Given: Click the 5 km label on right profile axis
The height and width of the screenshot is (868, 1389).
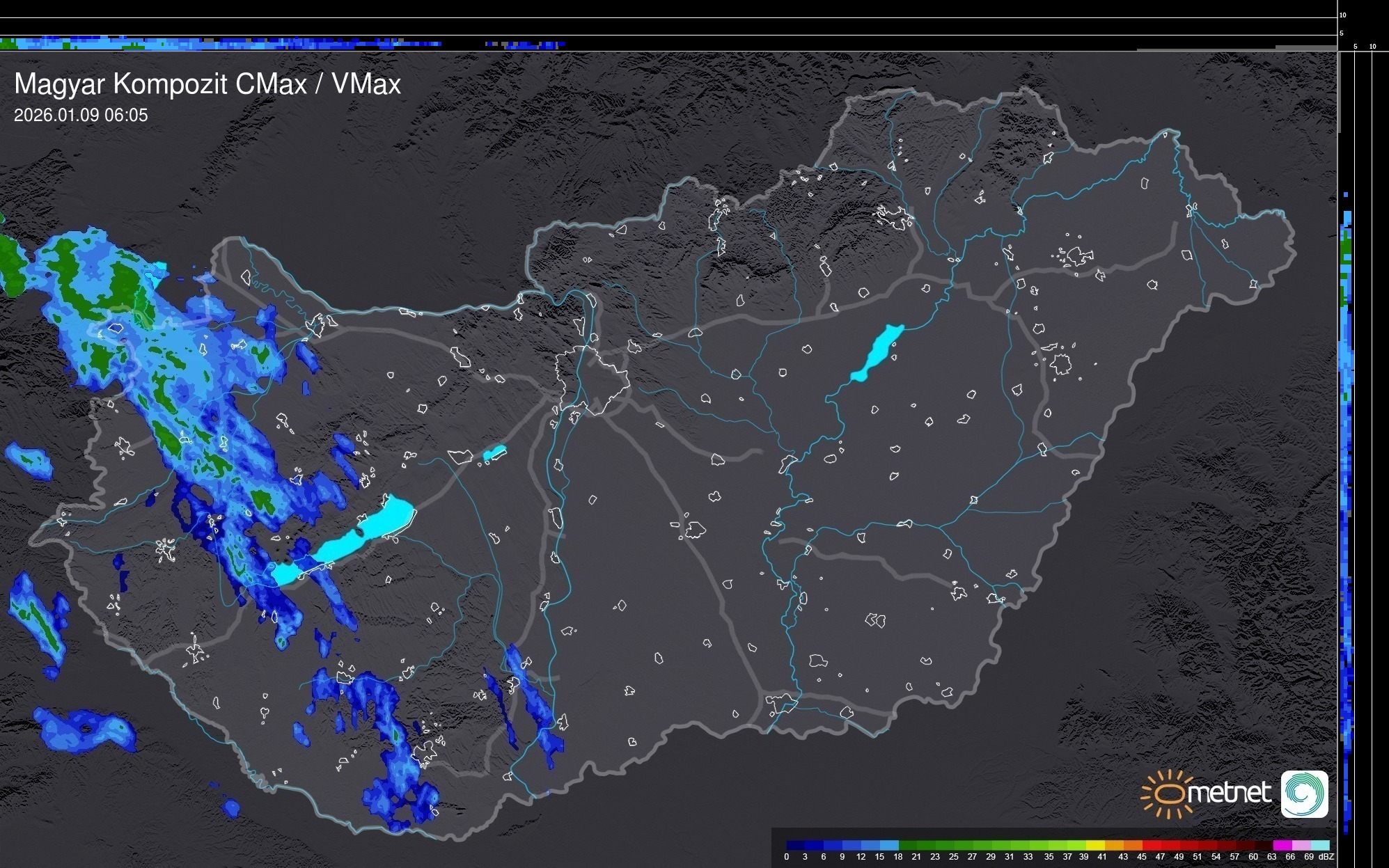Looking at the screenshot, I should (x=1356, y=47).
